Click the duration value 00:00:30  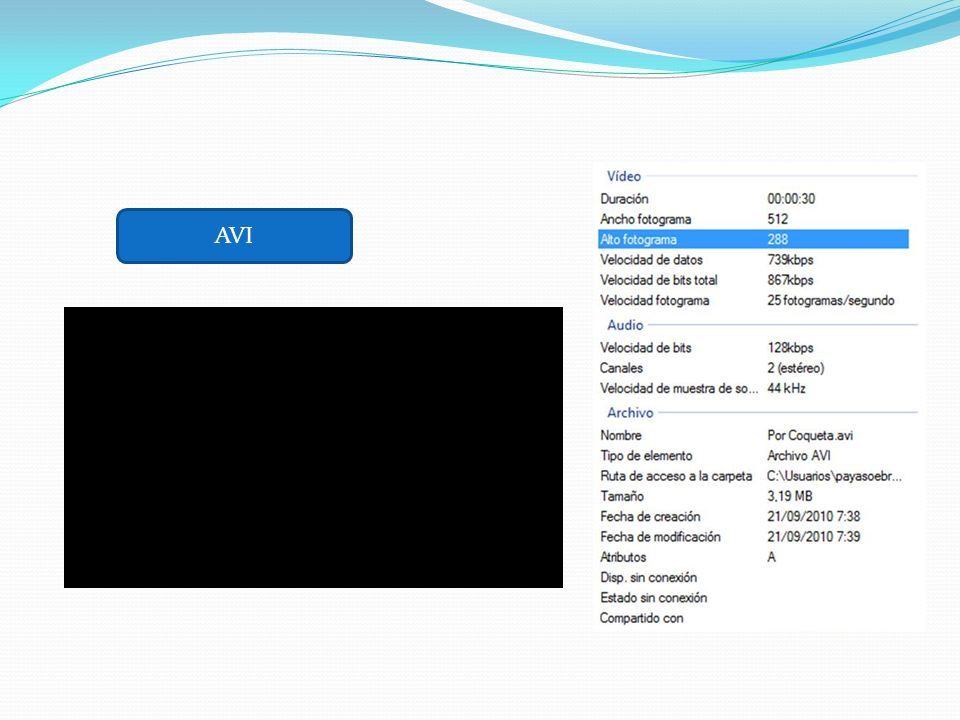[x=791, y=199]
